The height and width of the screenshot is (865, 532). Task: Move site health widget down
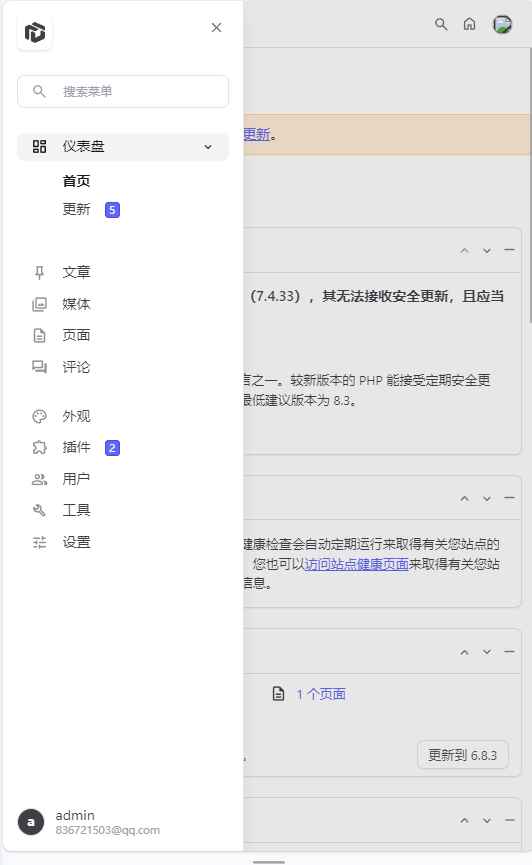[x=487, y=498]
